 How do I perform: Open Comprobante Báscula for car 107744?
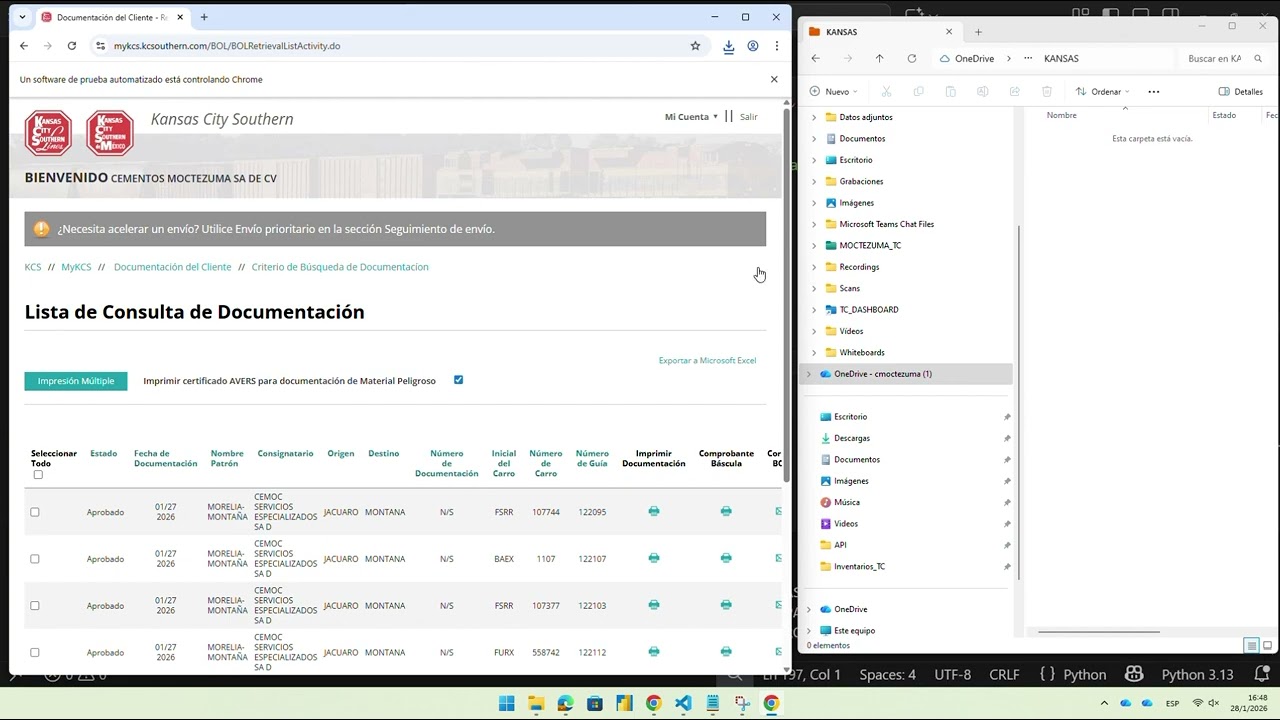pos(726,511)
